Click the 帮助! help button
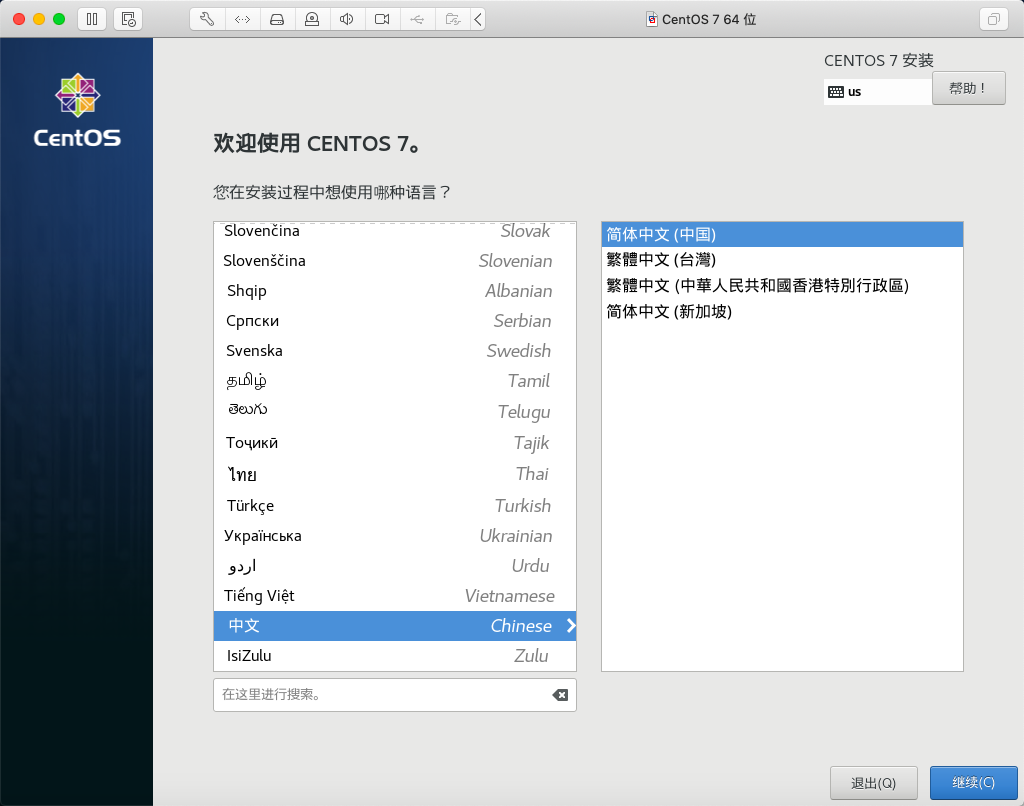 coord(968,88)
